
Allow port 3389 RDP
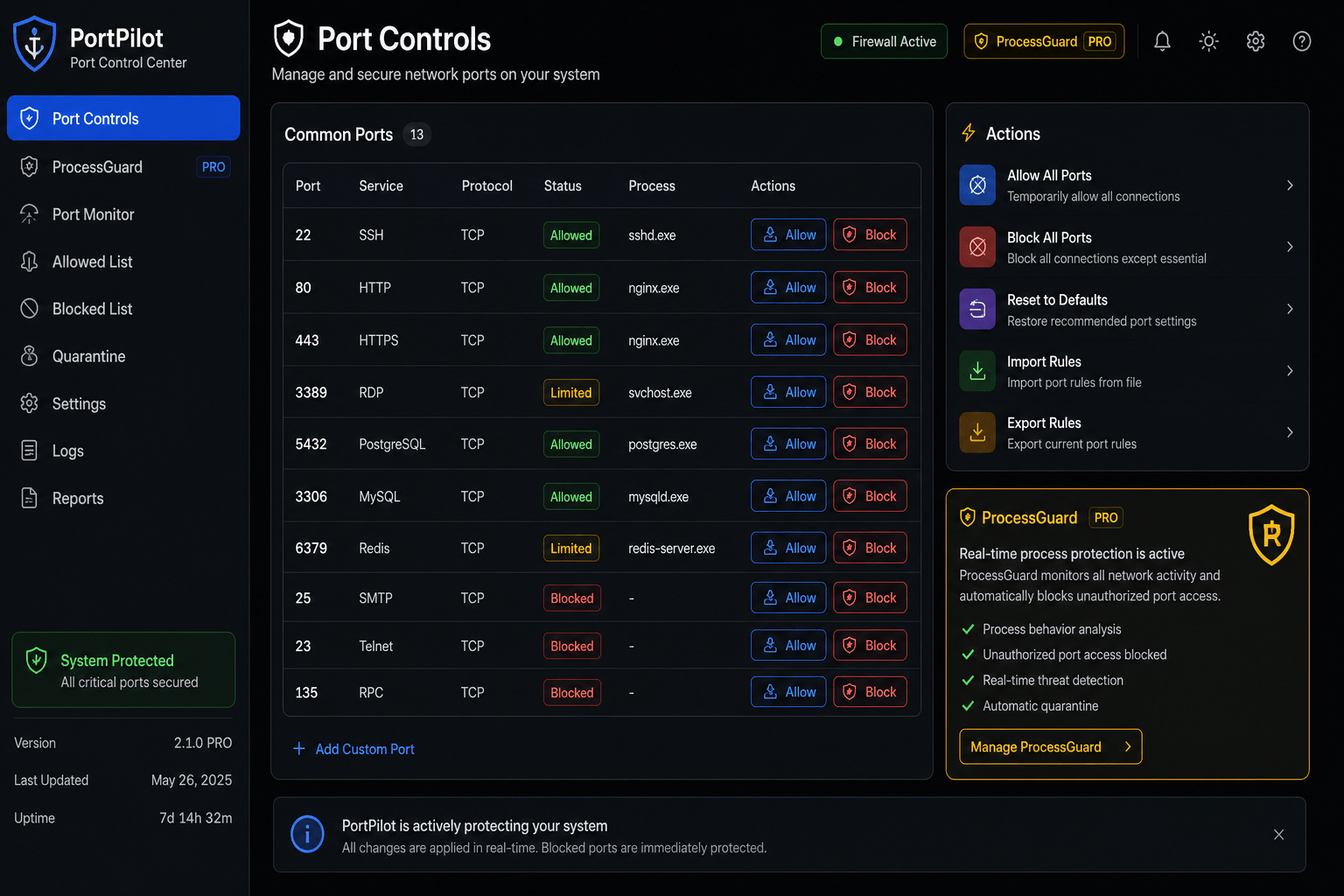coord(788,392)
